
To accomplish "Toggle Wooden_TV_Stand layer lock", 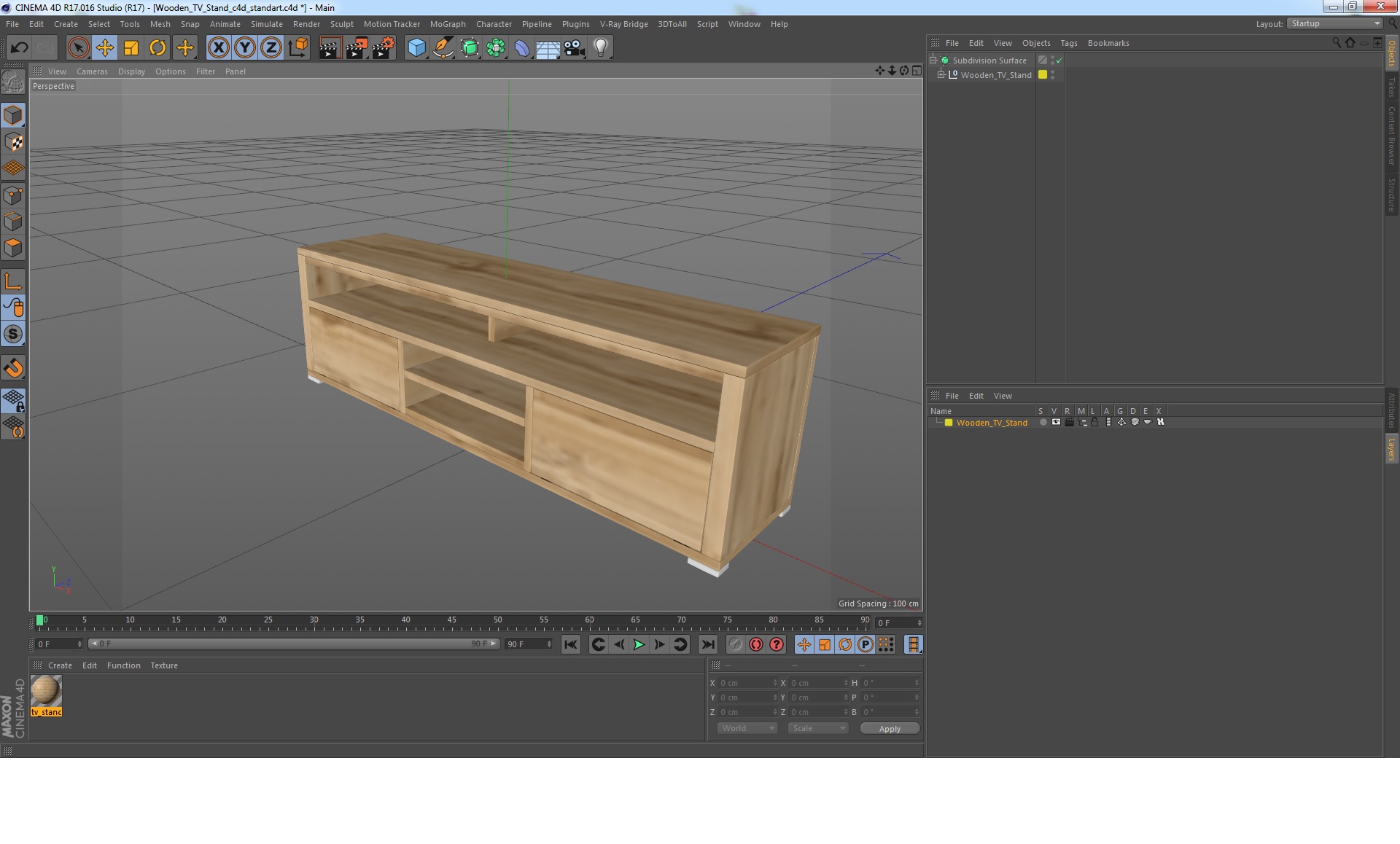I will click(x=1094, y=422).
